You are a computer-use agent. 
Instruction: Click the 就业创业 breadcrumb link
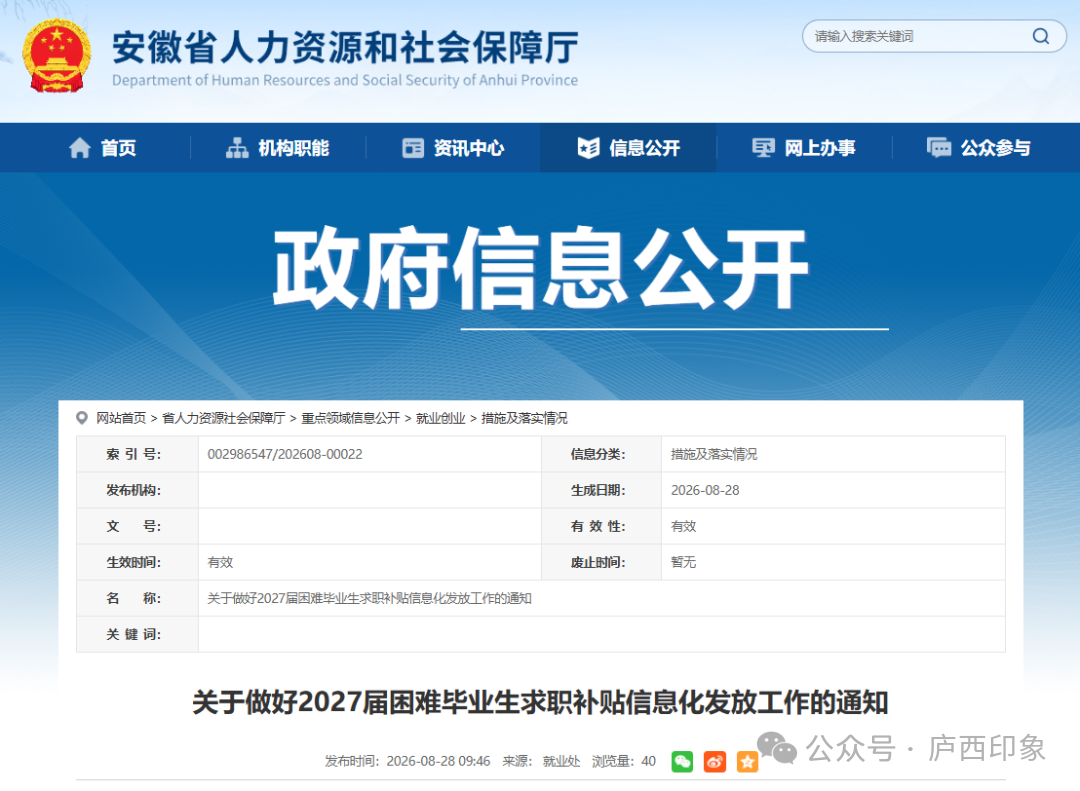[440, 418]
